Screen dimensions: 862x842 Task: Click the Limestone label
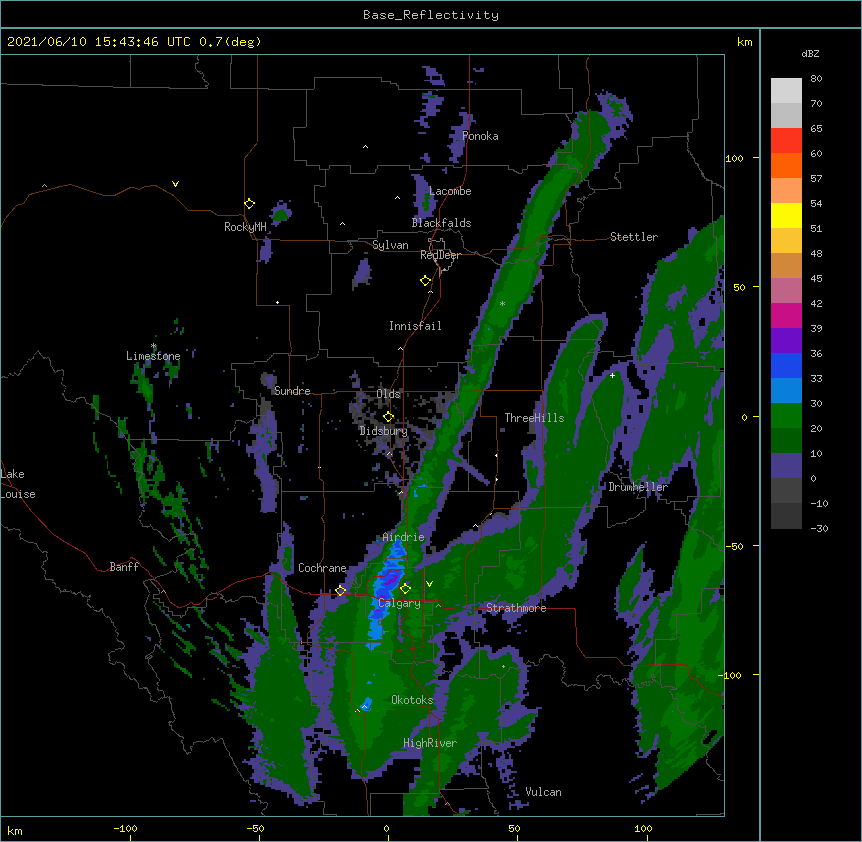(153, 356)
